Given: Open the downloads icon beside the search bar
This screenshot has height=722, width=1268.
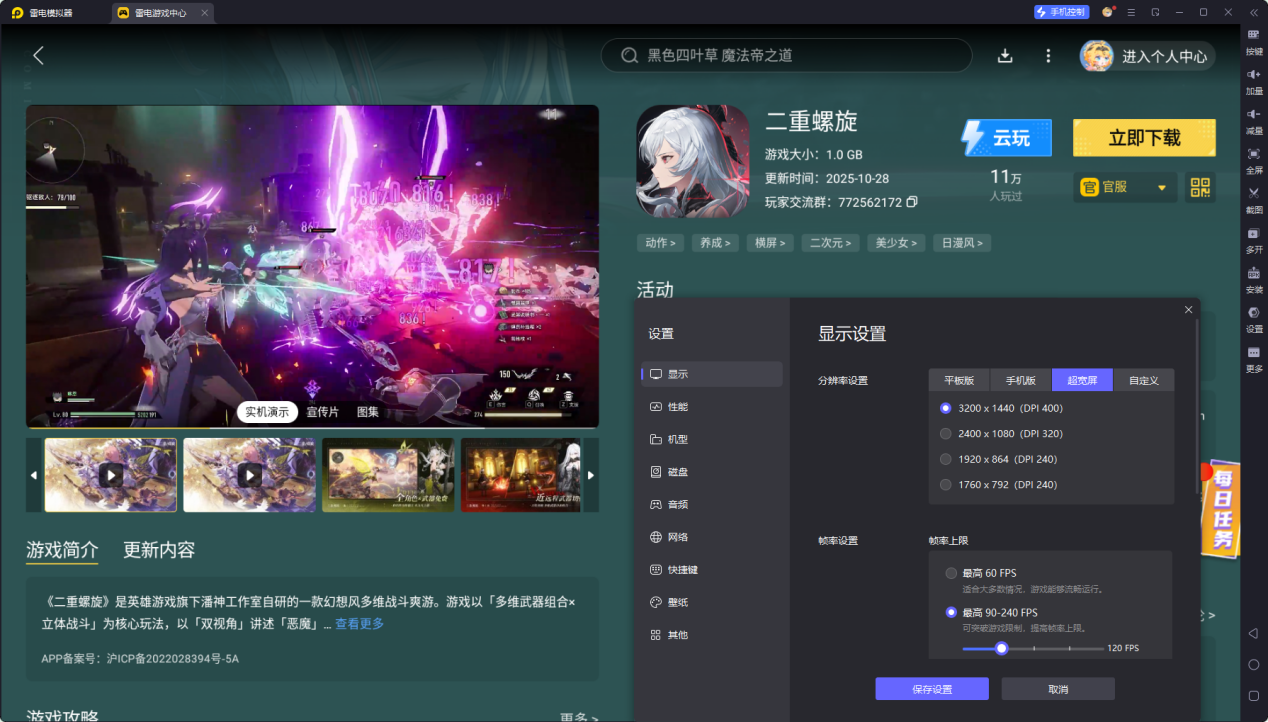Looking at the screenshot, I should [1005, 56].
